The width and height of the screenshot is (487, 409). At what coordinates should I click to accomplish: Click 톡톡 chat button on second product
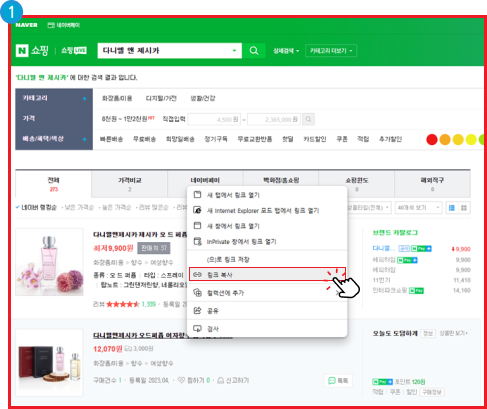(338, 381)
